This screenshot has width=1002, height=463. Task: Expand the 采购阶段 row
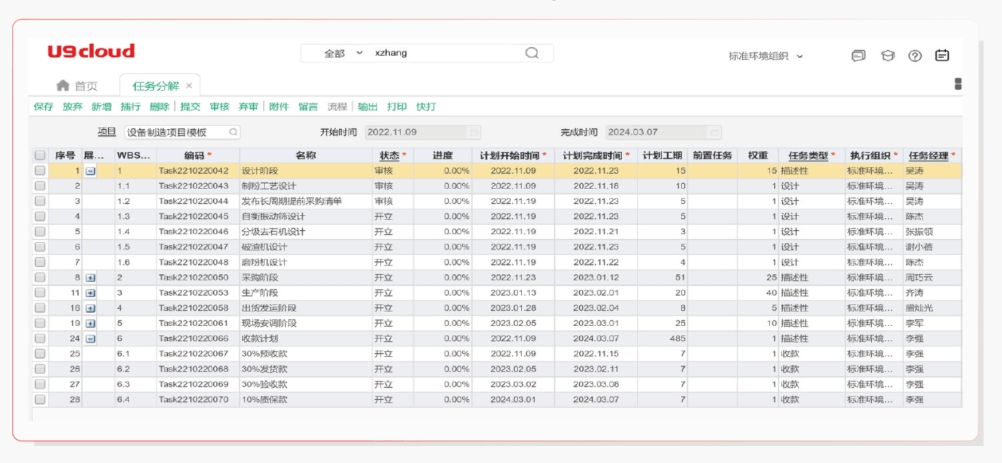(x=91, y=278)
